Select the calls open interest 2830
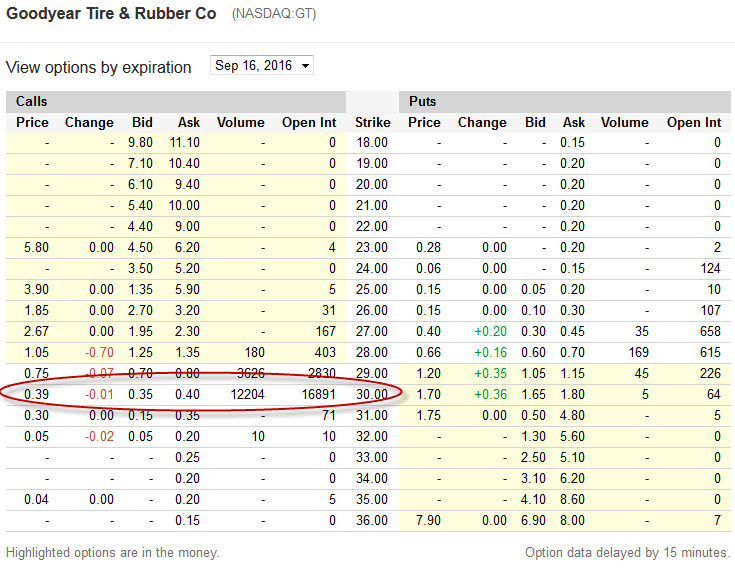735x569 pixels. click(x=322, y=374)
